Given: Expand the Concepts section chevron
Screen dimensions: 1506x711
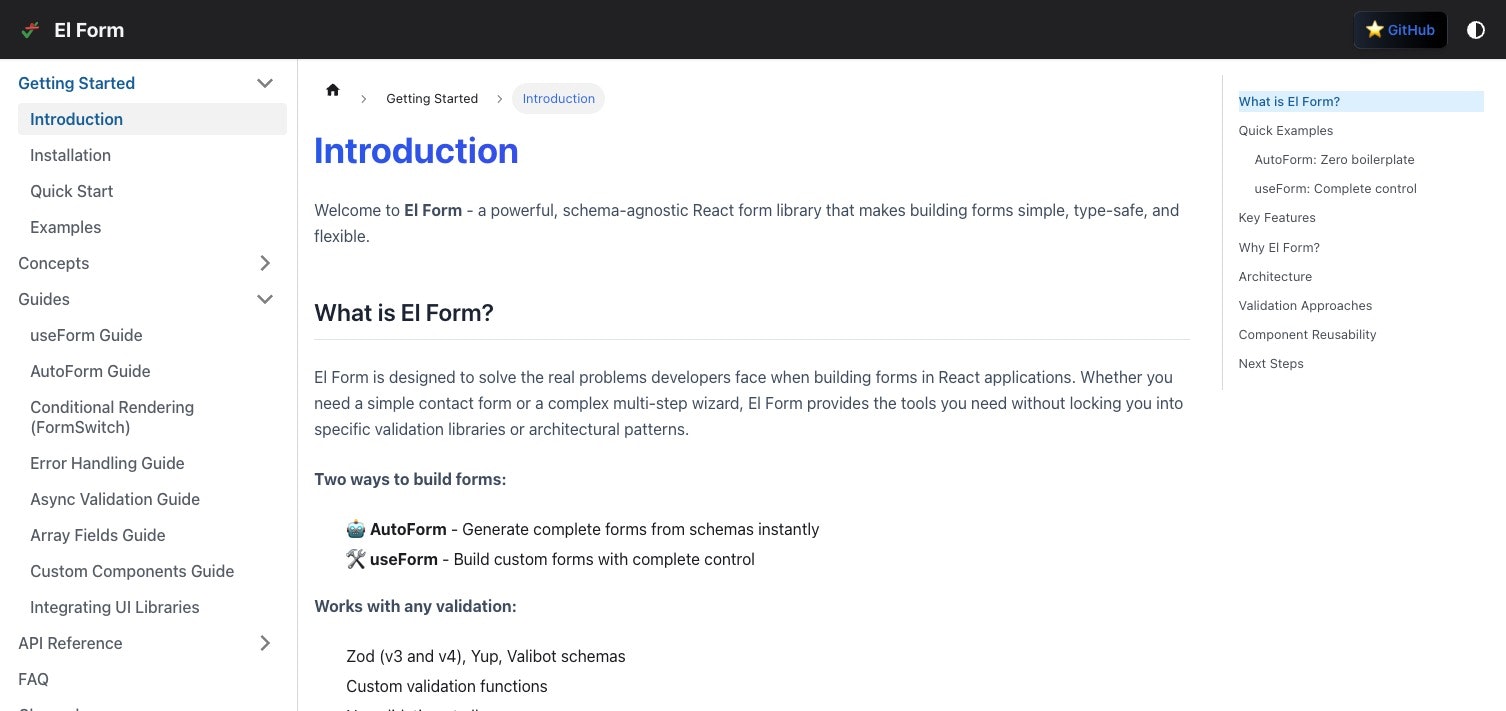Looking at the screenshot, I should 265,263.
